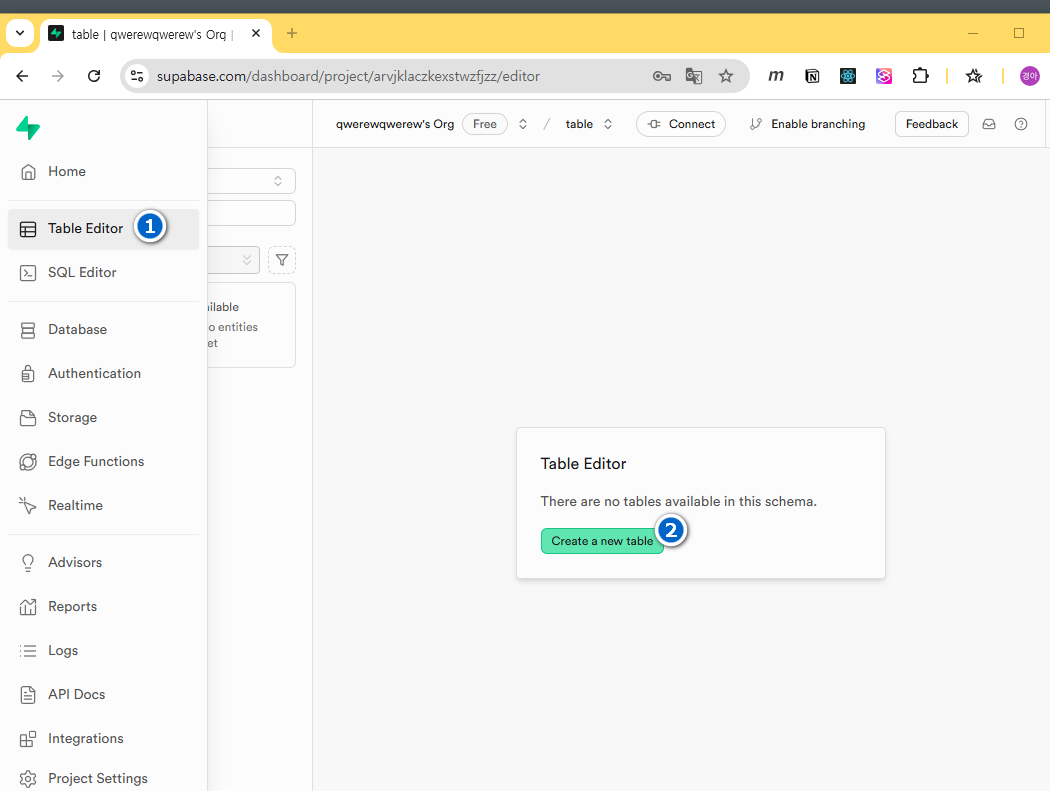Click the Supabase logo icon

[x=28, y=127]
